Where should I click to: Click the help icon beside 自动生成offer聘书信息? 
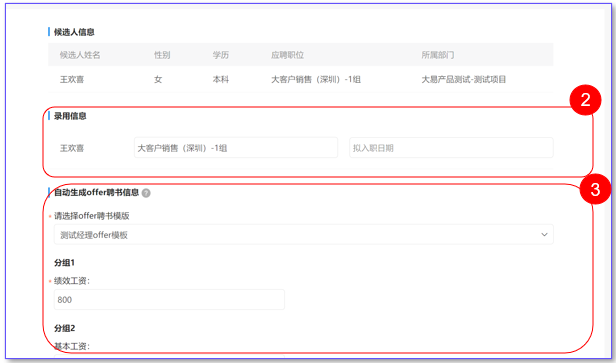(x=146, y=193)
